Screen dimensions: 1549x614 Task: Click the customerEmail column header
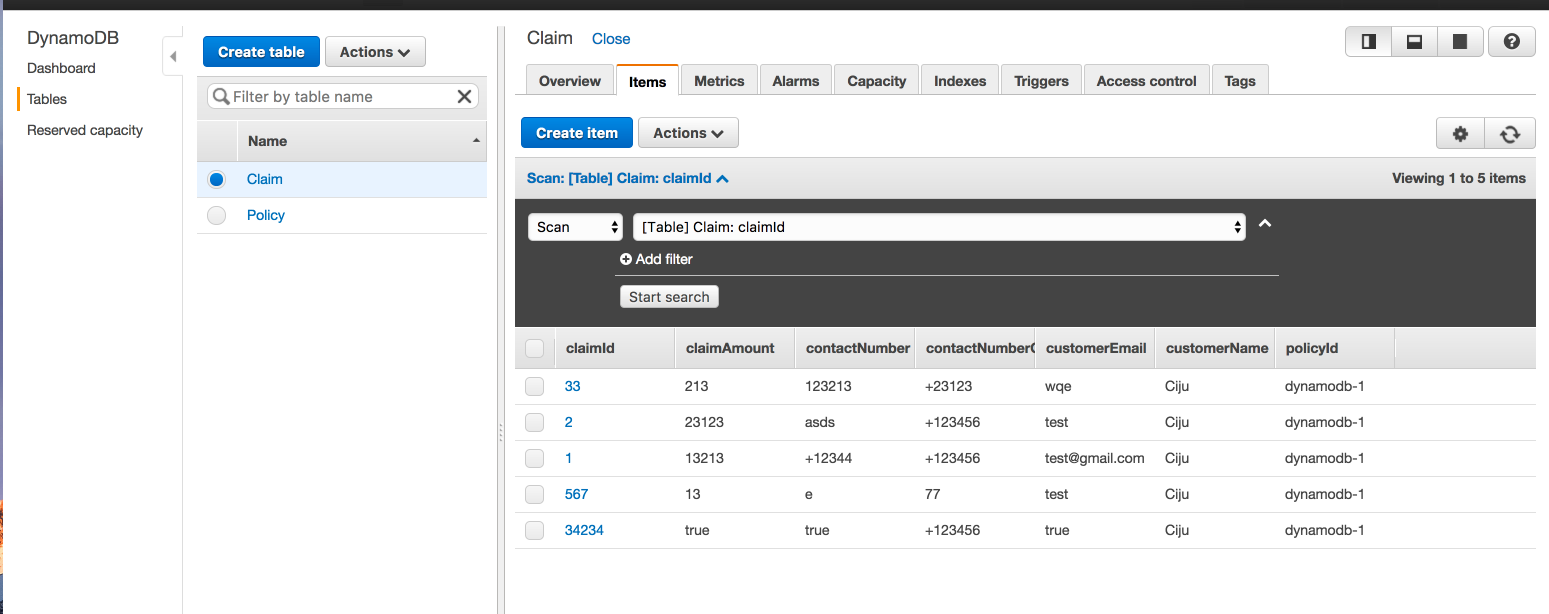(x=1095, y=348)
